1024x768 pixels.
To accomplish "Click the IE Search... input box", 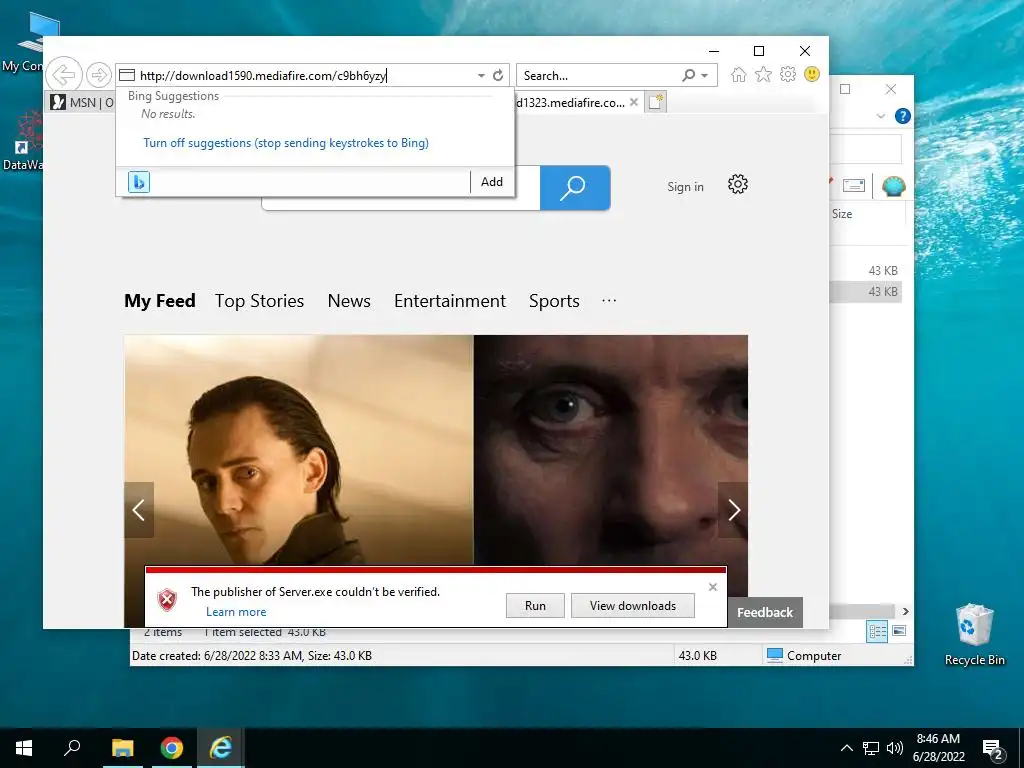I will point(598,76).
